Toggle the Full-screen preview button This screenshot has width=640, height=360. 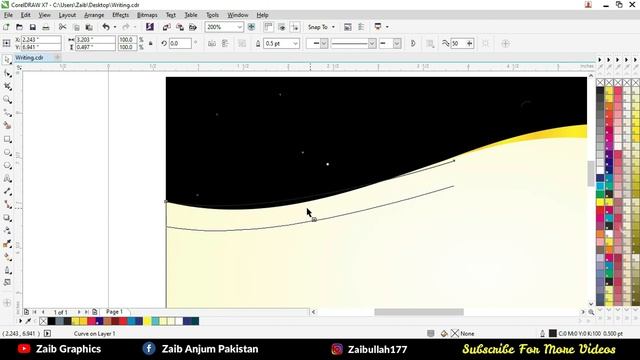(x=251, y=27)
